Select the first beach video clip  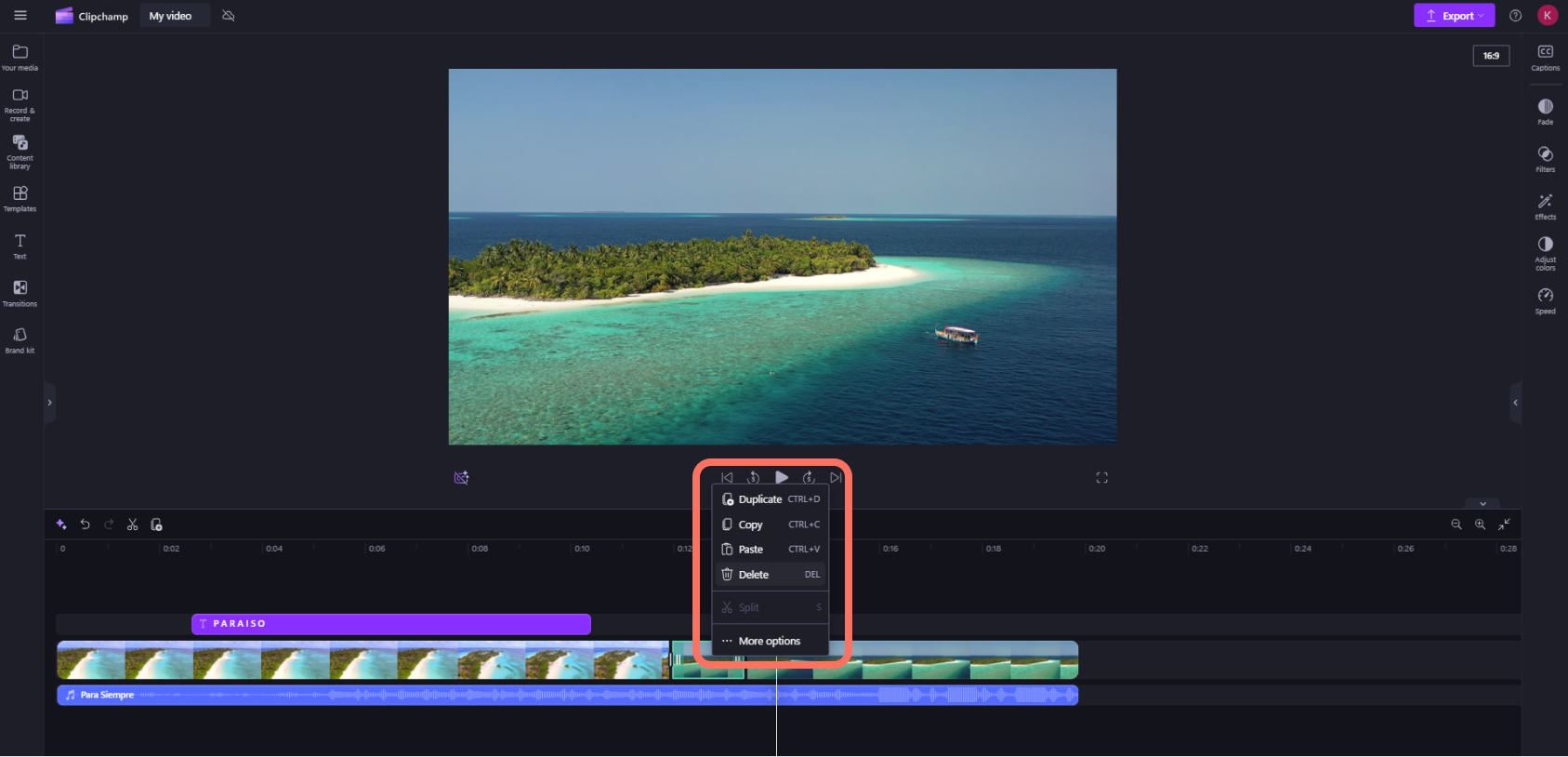coord(363,659)
